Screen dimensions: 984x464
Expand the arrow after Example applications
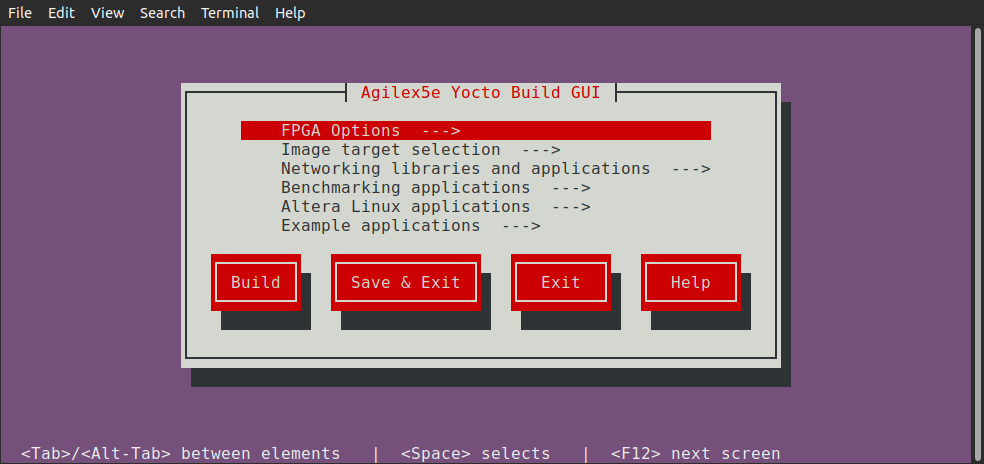[x=521, y=226]
